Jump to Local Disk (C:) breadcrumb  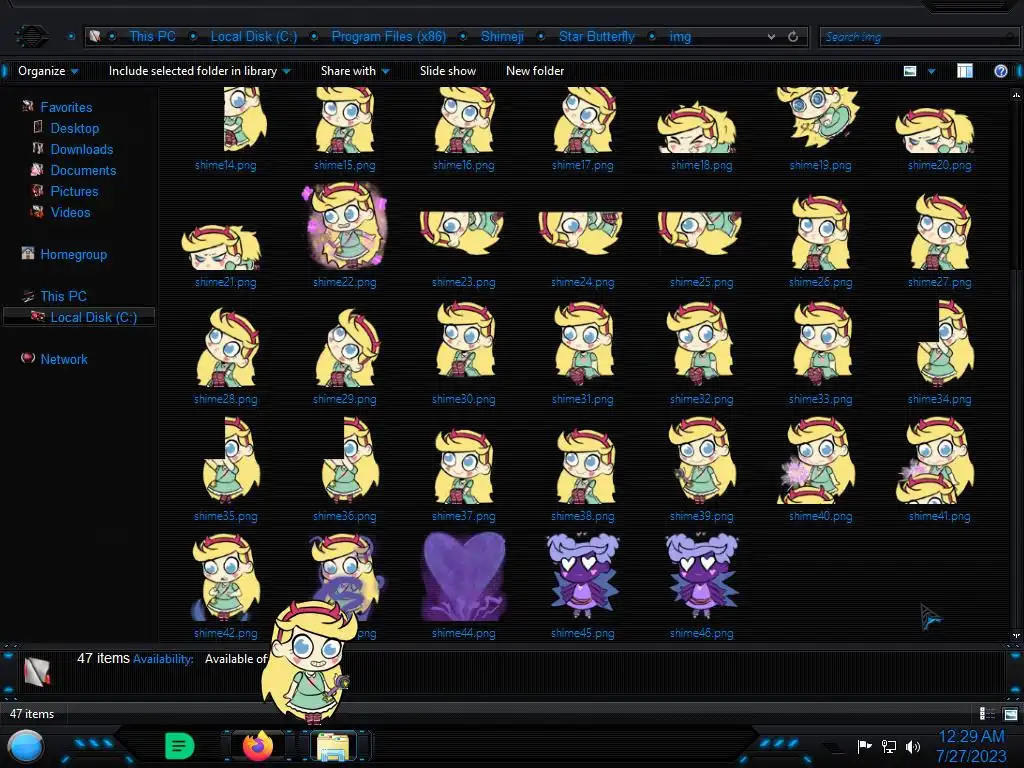click(x=253, y=37)
